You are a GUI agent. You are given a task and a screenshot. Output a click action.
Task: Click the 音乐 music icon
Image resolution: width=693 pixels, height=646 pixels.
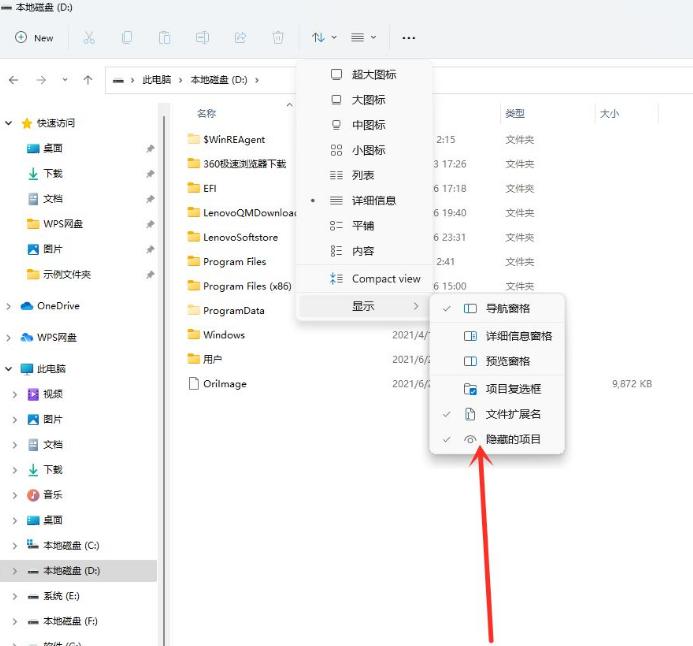[x=33, y=495]
